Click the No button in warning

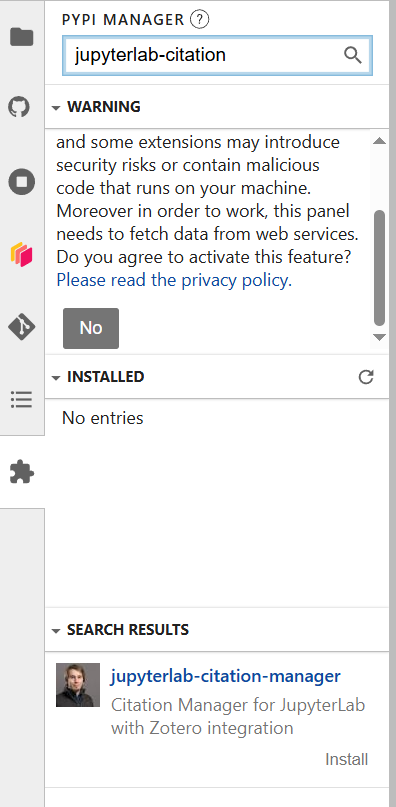pyautogui.click(x=91, y=328)
